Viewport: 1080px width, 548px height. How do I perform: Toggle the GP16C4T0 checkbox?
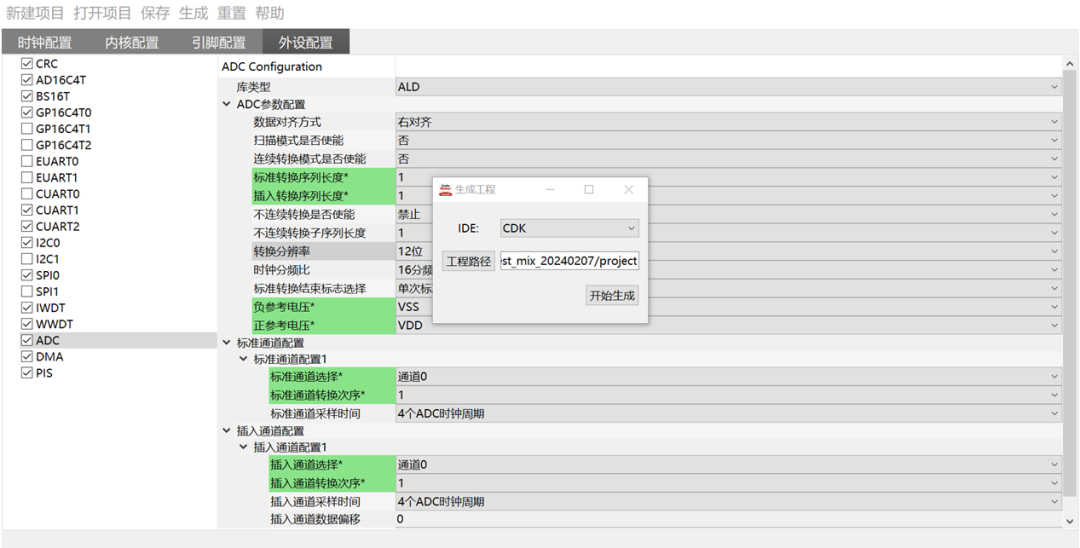tap(27, 112)
